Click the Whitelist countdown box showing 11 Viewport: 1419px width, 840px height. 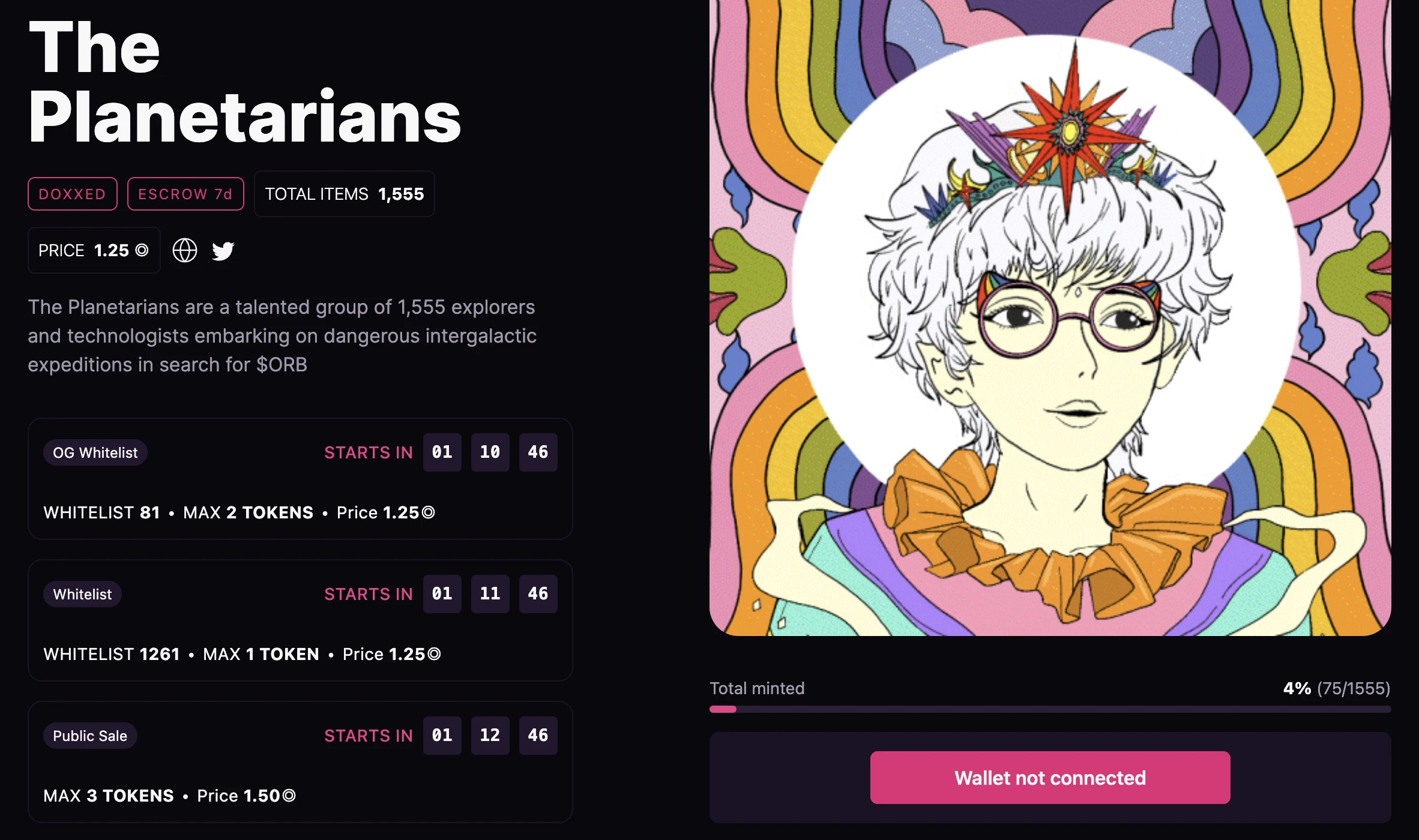tap(490, 594)
